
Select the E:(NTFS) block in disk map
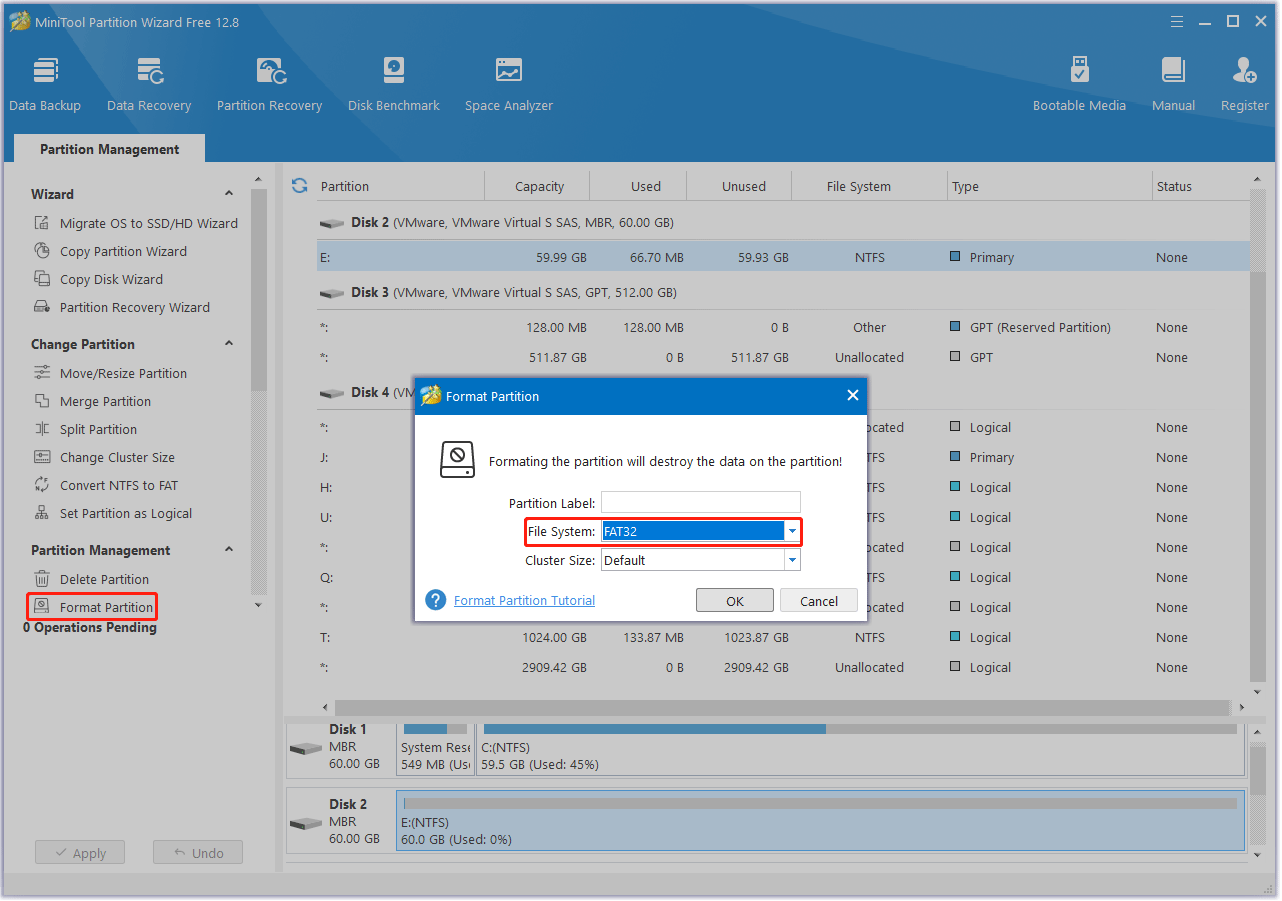coord(820,821)
